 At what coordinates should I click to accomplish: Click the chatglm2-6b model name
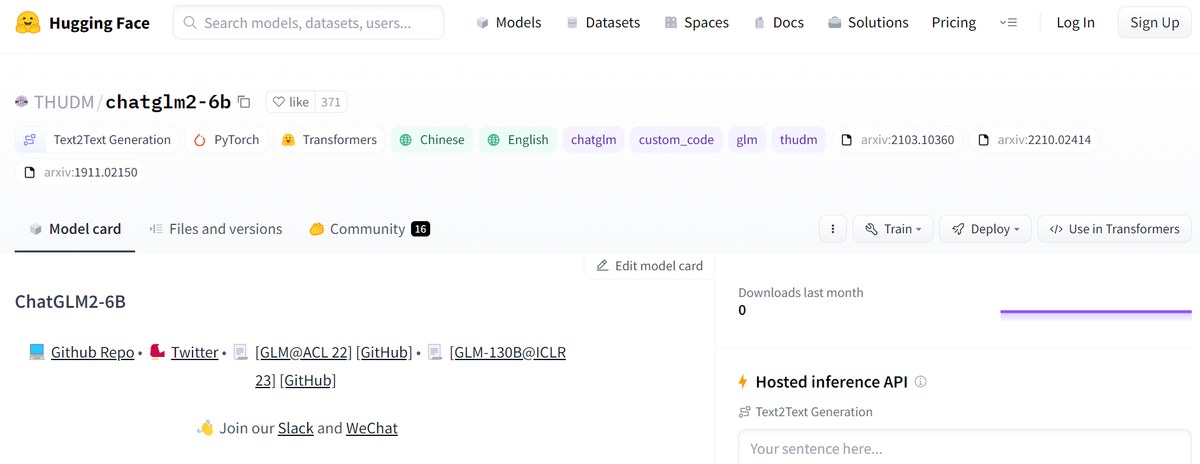[x=168, y=102]
